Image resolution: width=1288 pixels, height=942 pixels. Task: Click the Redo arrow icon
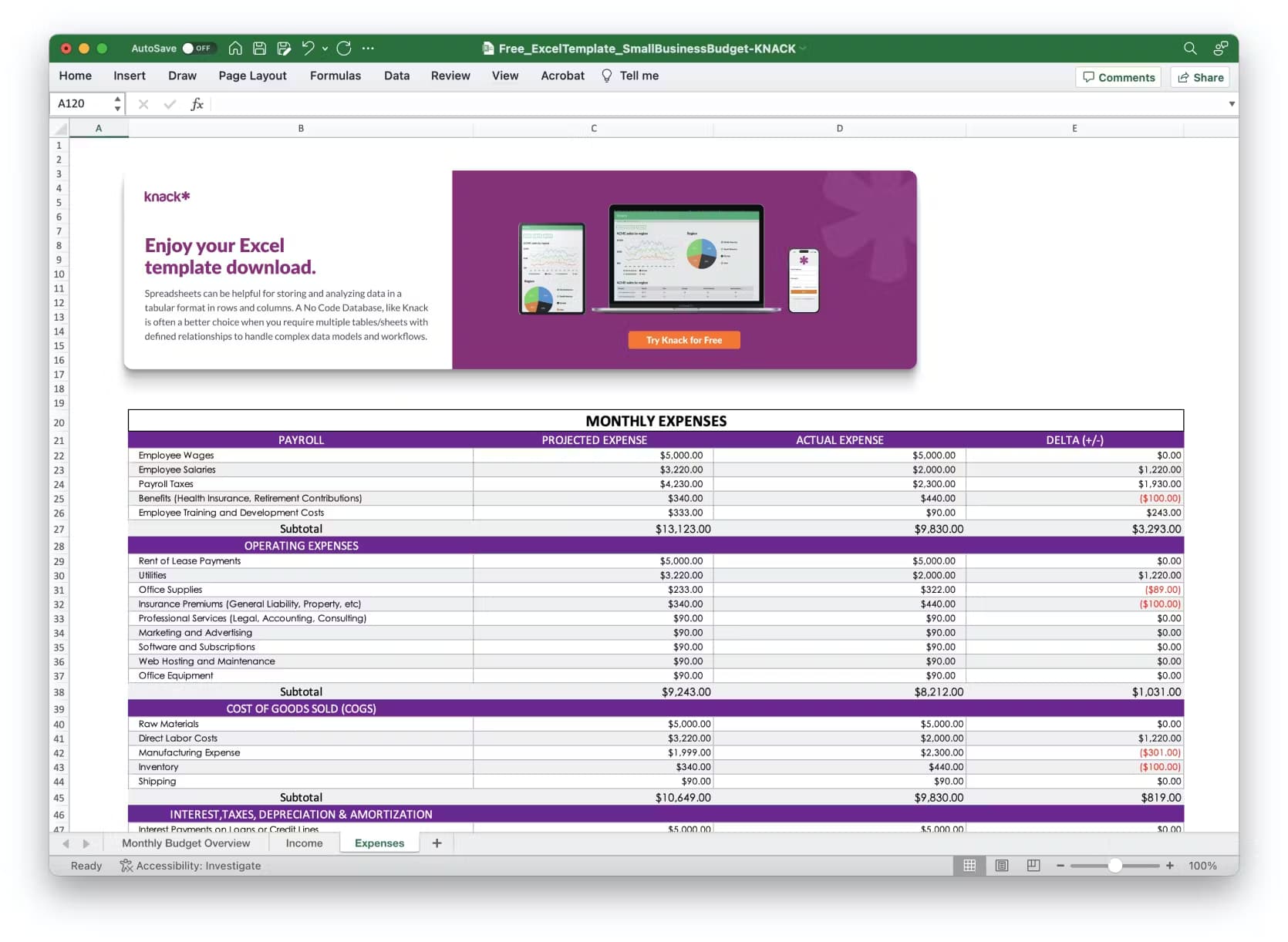[344, 49]
